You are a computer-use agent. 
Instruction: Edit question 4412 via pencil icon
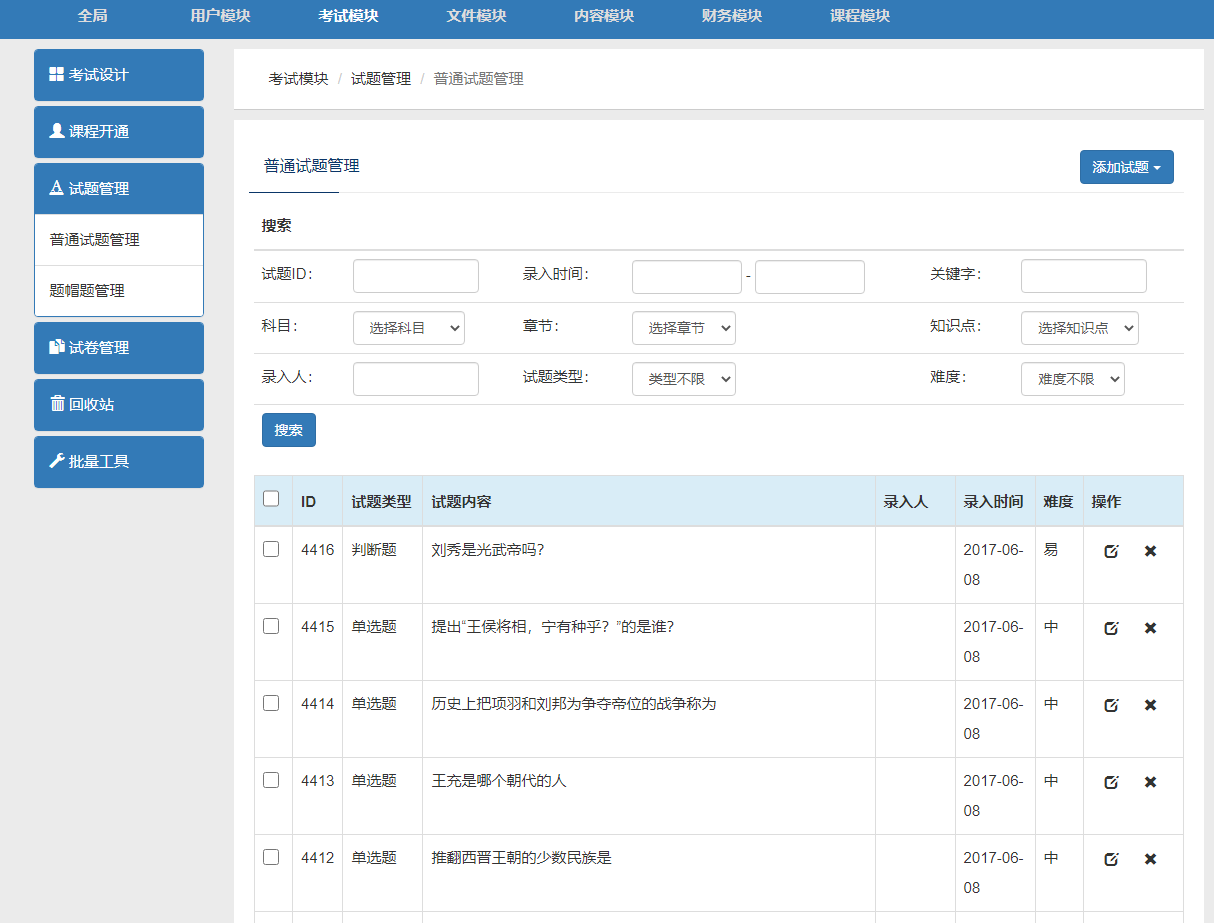(1111, 859)
